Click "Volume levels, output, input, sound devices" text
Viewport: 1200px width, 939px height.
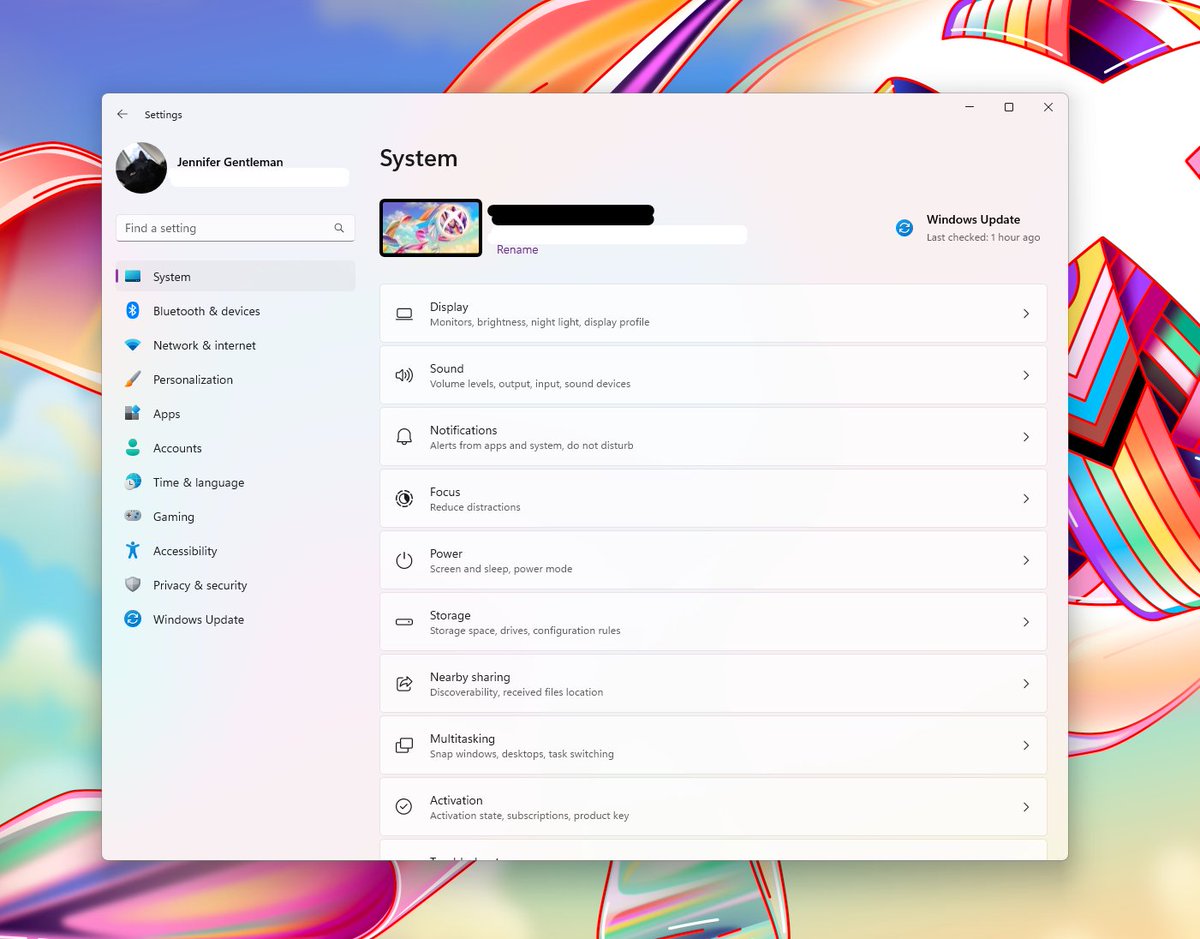tap(530, 384)
